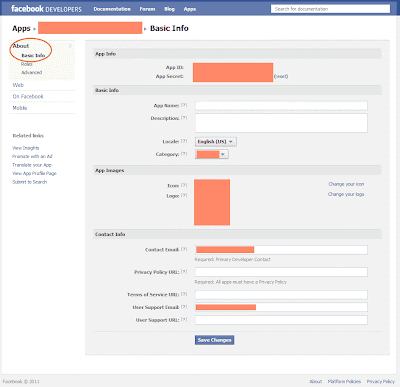
Task: Focus the User Support Email field
Action: point(281,307)
